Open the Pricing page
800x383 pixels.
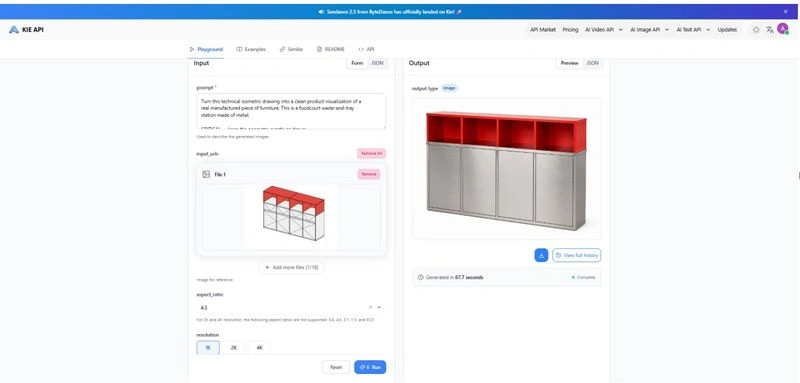[570, 30]
